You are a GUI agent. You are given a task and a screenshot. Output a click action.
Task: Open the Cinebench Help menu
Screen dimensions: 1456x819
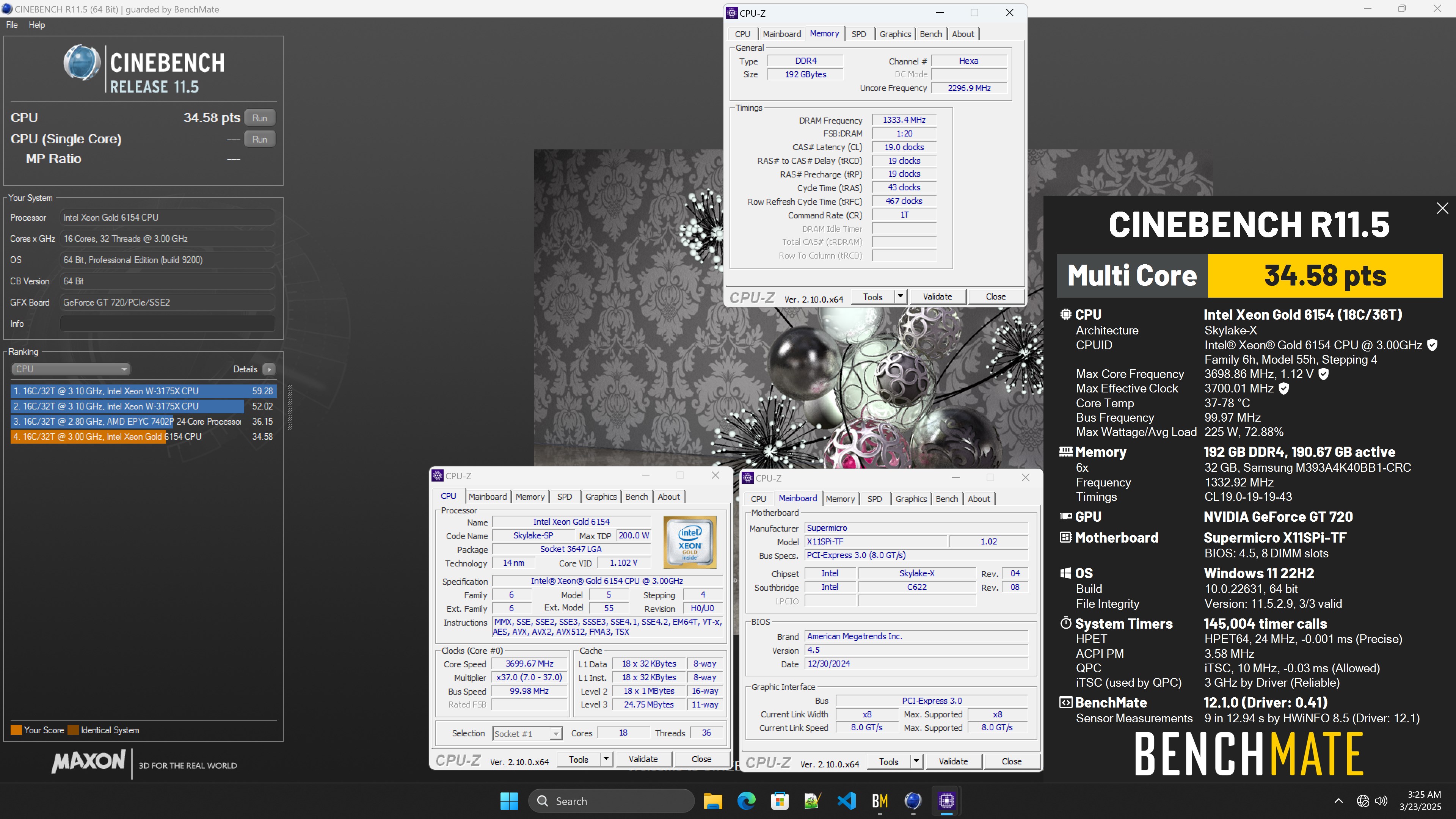click(37, 25)
